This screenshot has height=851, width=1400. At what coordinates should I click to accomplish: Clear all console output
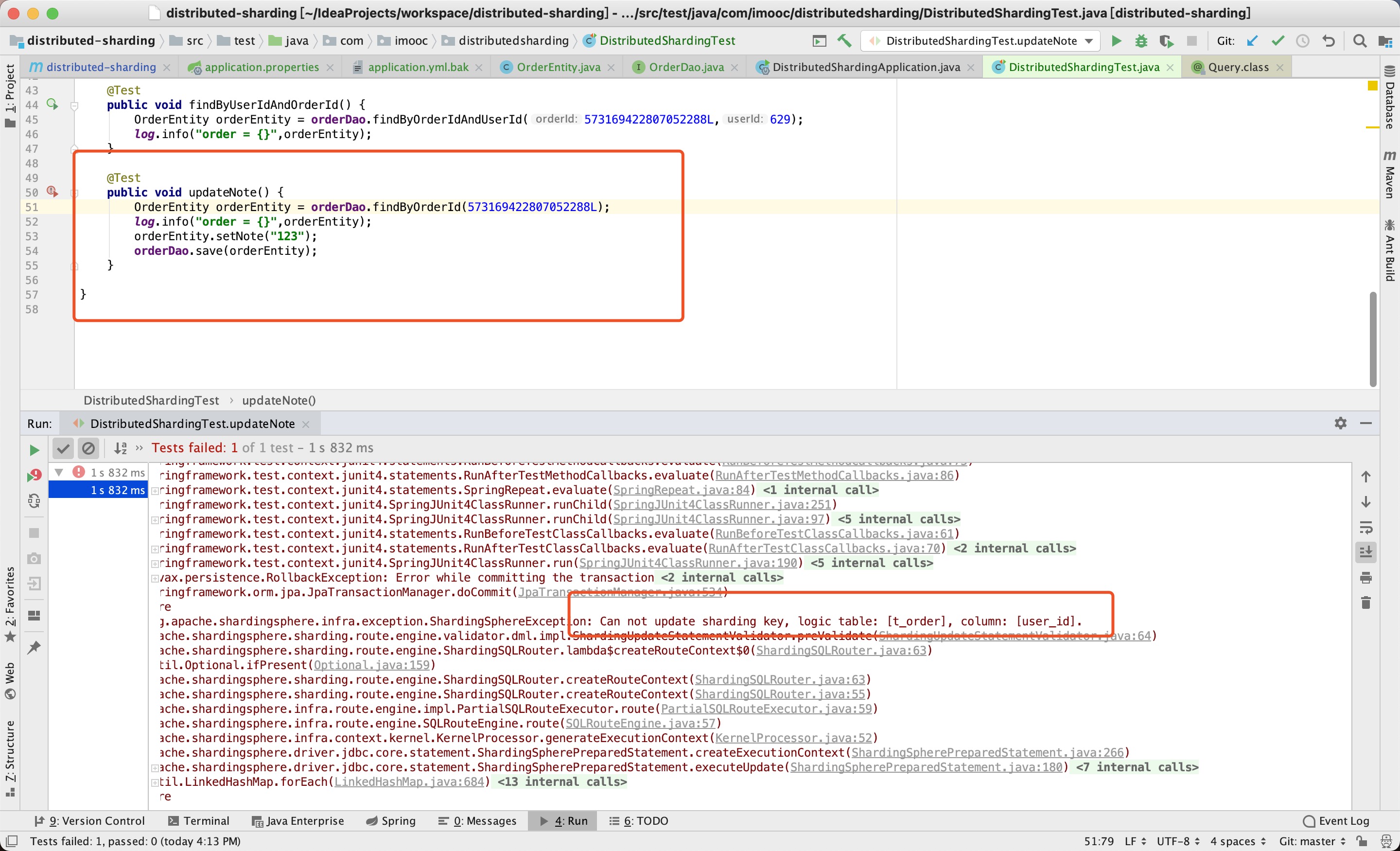[1366, 603]
